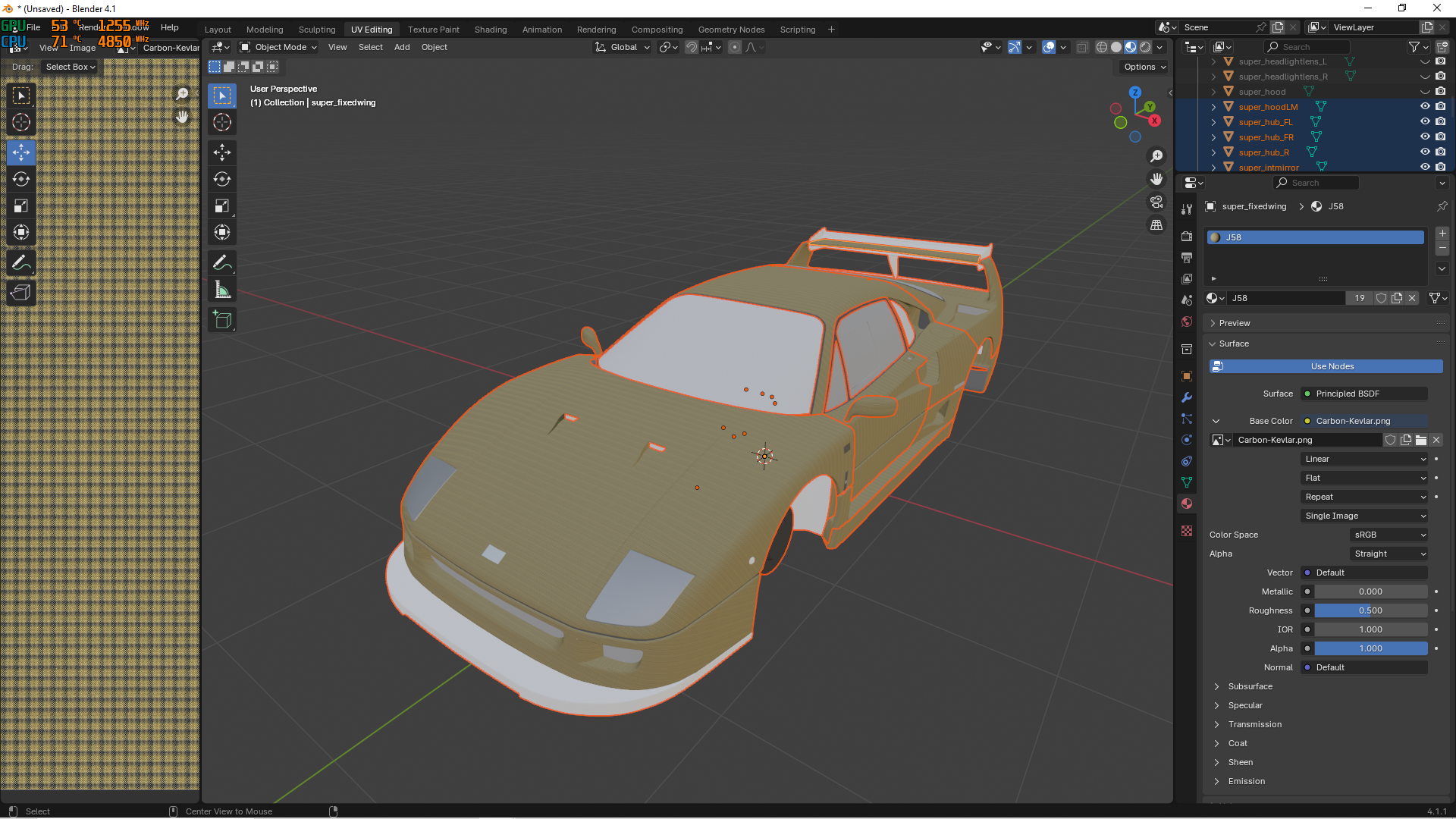
Task: Open the Object Mode dropdown
Action: [x=279, y=47]
